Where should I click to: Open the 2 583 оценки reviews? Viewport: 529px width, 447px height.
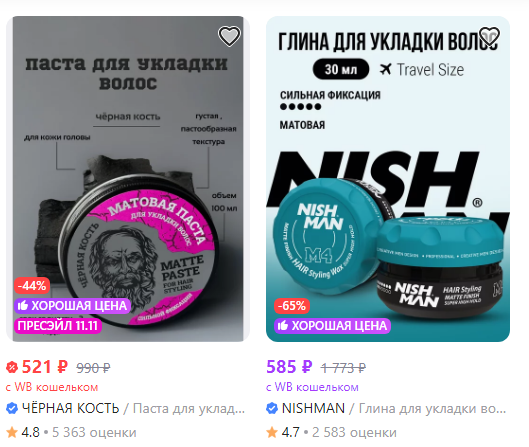[x=354, y=432]
